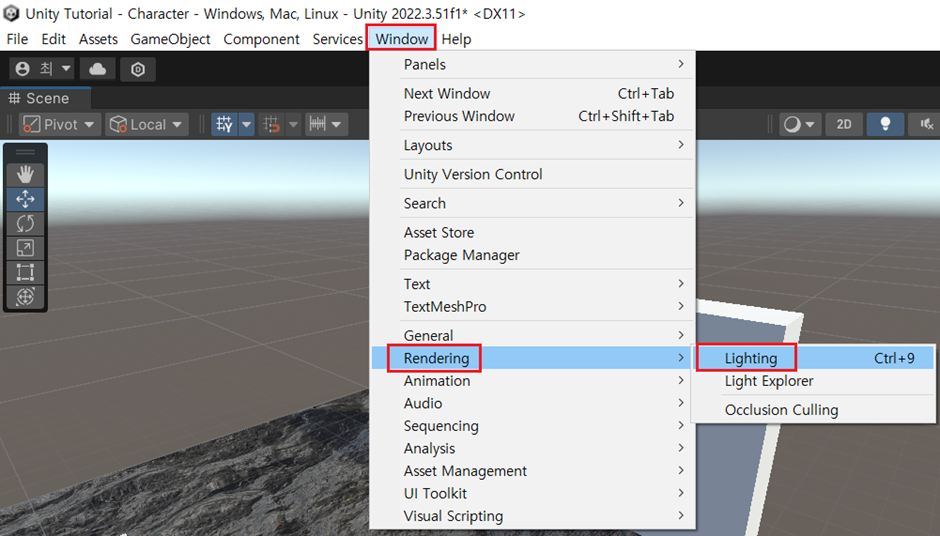Expand the Sequencing submenu
This screenshot has width=940, height=536.
click(532, 426)
